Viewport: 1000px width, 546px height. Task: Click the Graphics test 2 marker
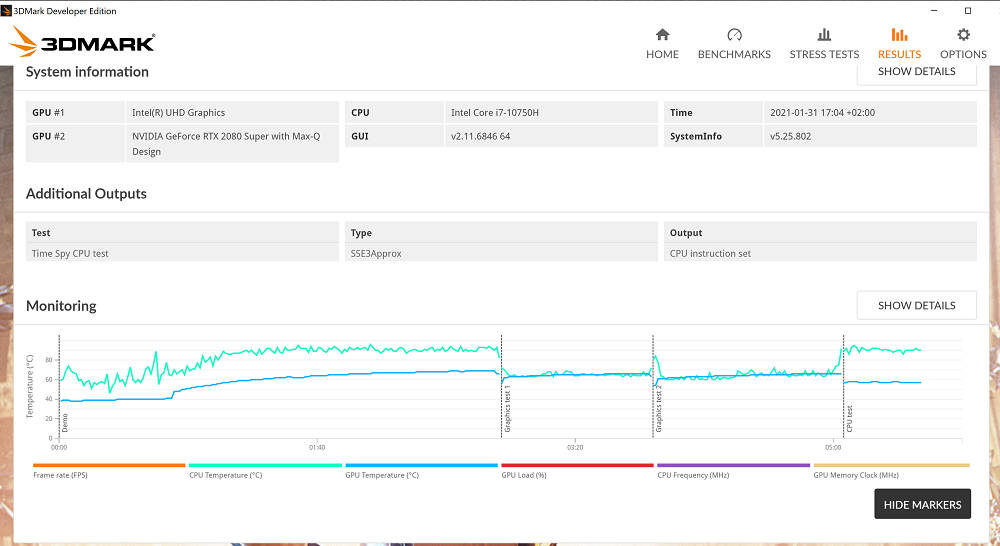pyautogui.click(x=659, y=409)
